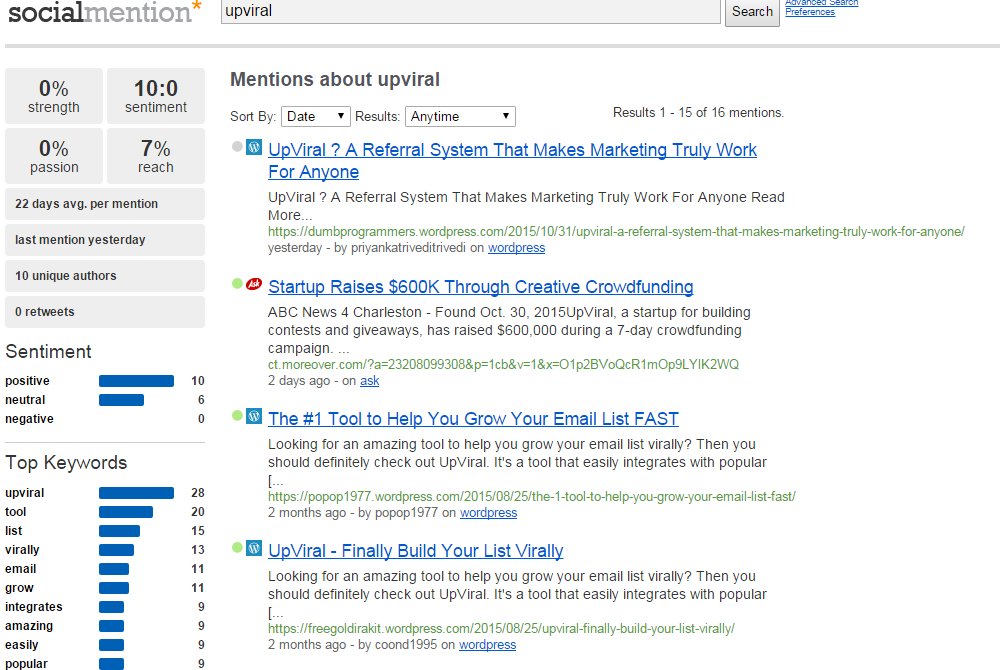The height and width of the screenshot is (670, 1000).
Task: Click the tool keyword bar
Action: (126, 512)
